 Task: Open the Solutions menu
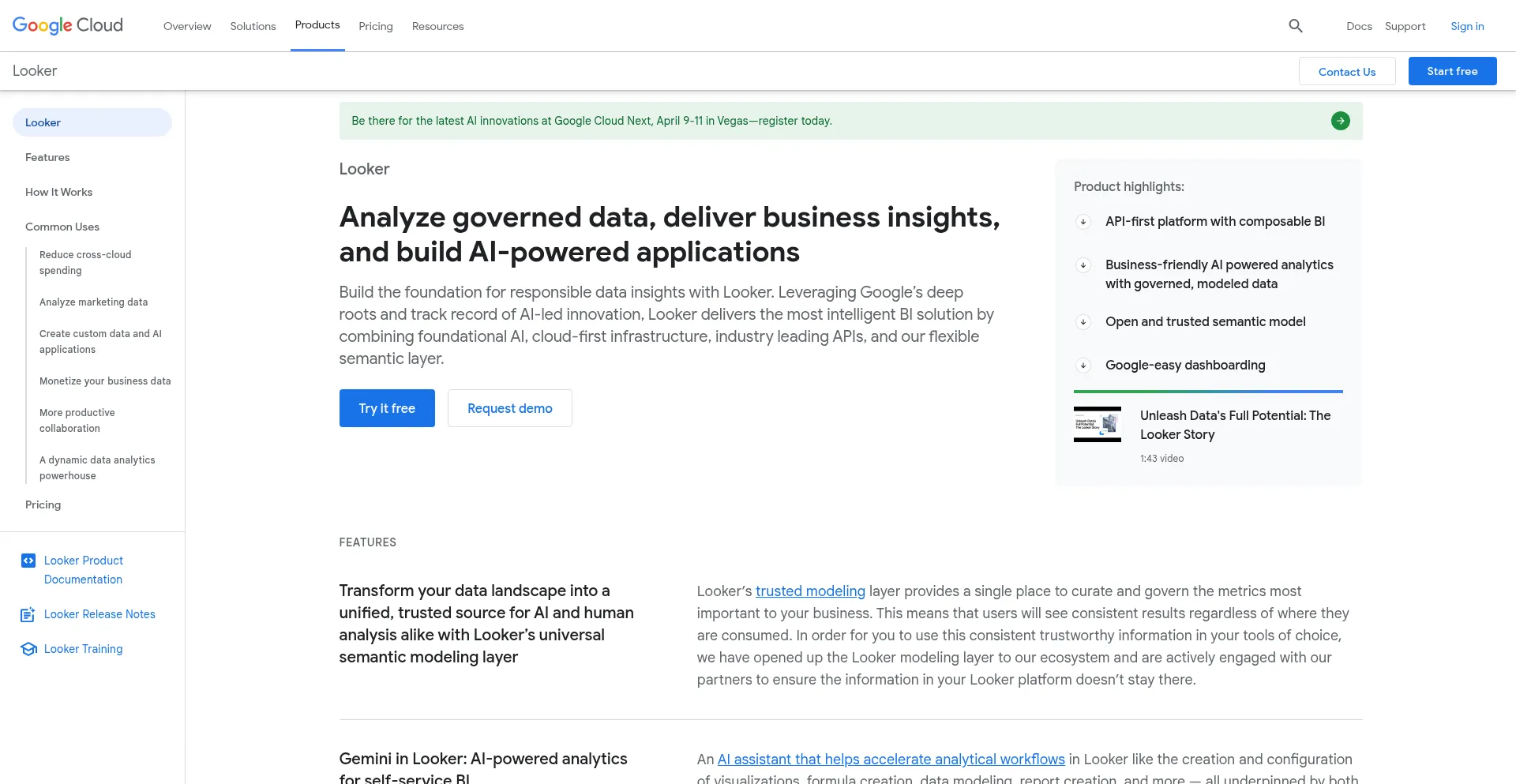click(x=253, y=26)
